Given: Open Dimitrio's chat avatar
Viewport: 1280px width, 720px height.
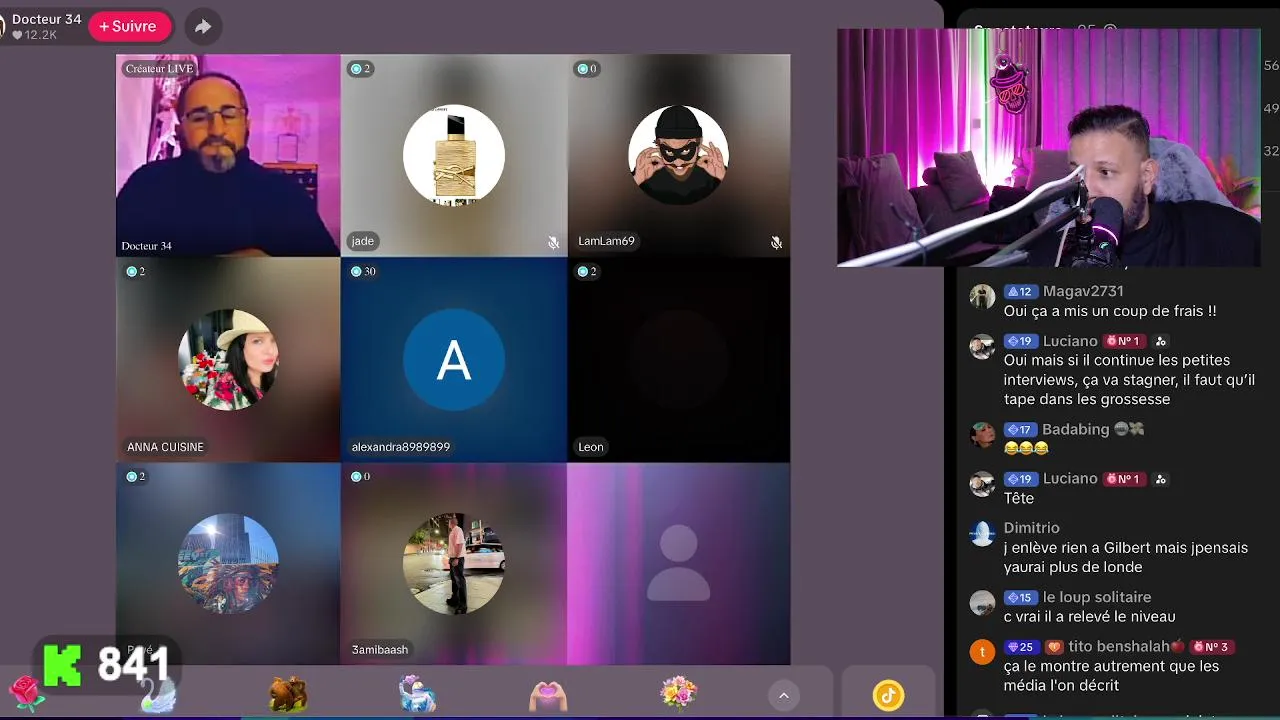Looking at the screenshot, I should coord(982,534).
